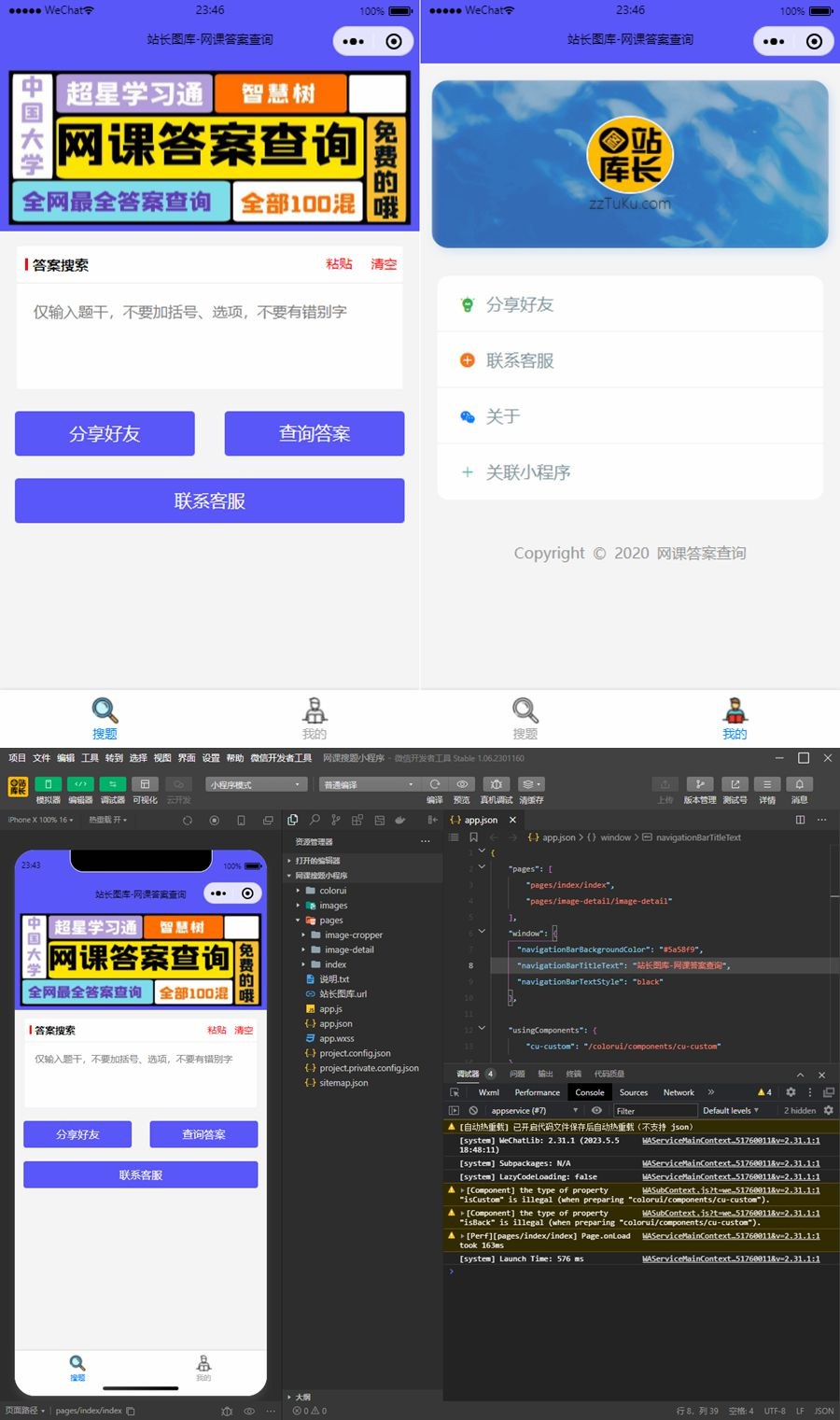Open the 模拟器 (Simulator) toggle icon
This screenshot has height=1420, width=840.
pyautogui.click(x=48, y=786)
